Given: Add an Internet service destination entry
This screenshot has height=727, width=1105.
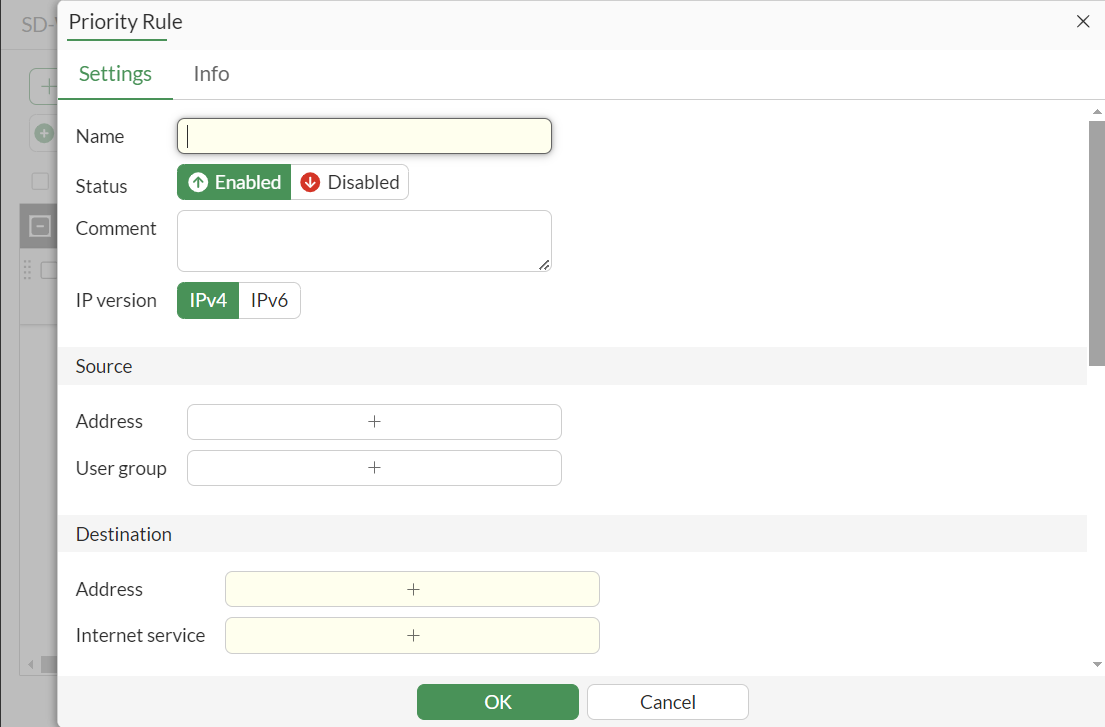Looking at the screenshot, I should (x=412, y=636).
